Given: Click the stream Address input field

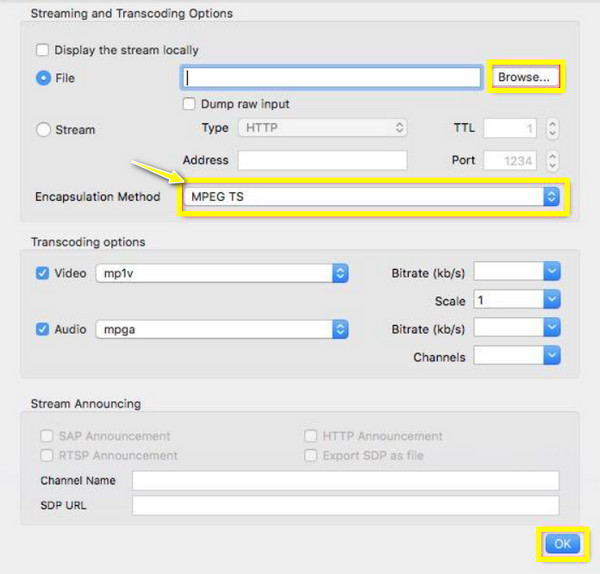Looking at the screenshot, I should (x=323, y=160).
